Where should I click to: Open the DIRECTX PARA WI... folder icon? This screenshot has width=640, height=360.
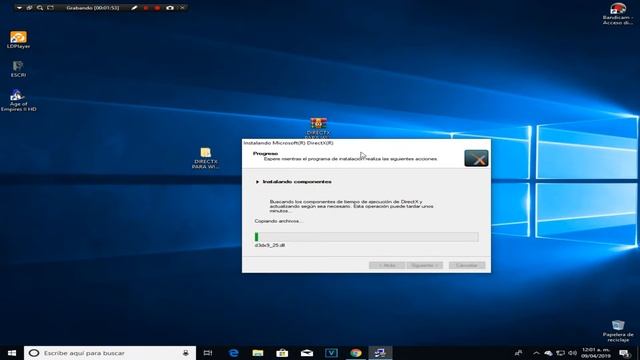[206, 158]
